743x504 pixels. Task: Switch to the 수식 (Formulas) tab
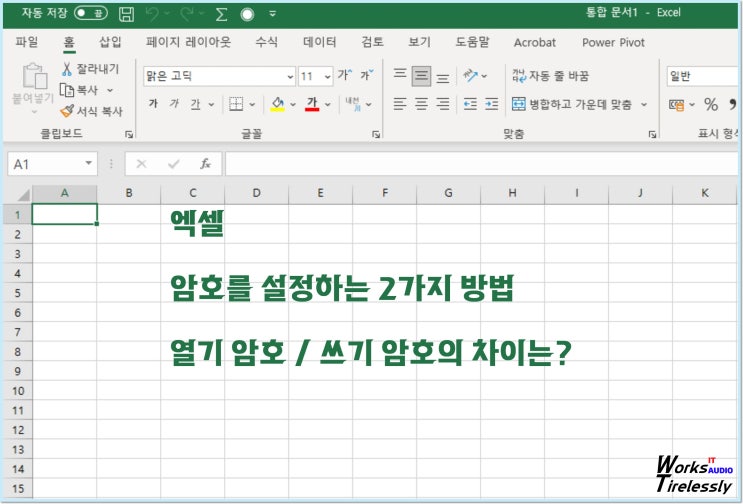[266, 42]
